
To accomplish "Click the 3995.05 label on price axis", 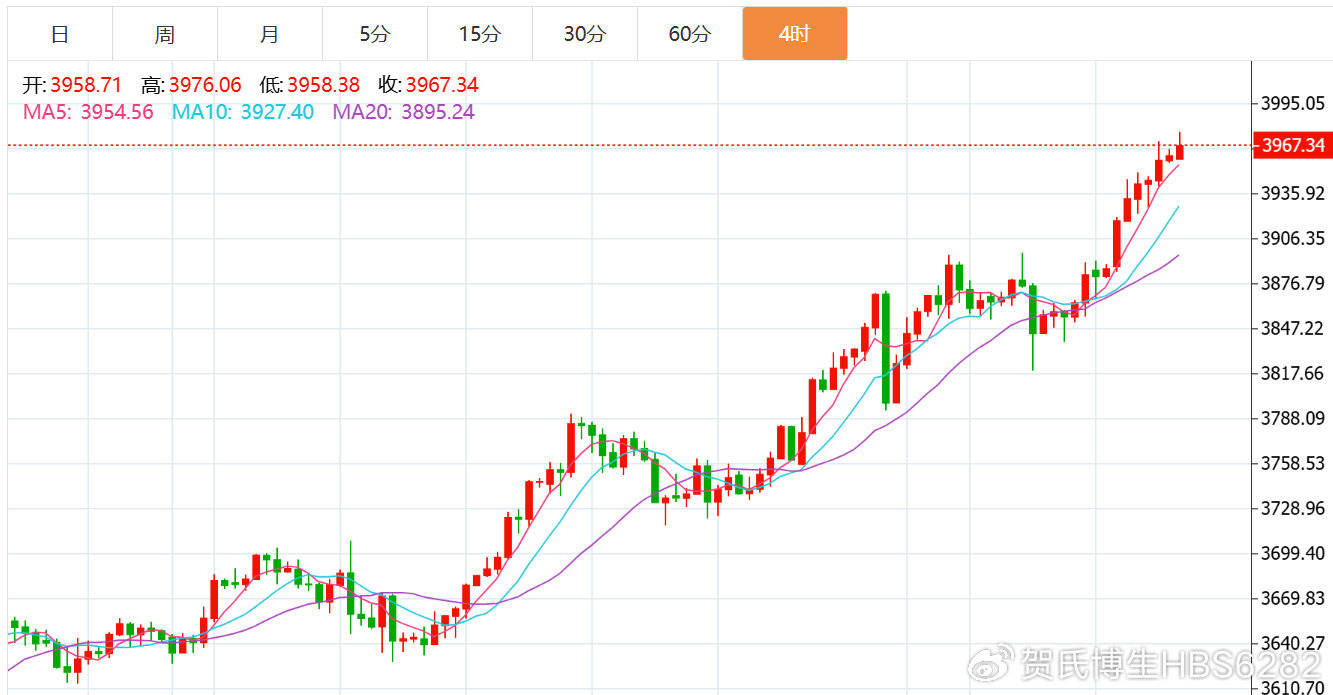I will (x=1293, y=103).
